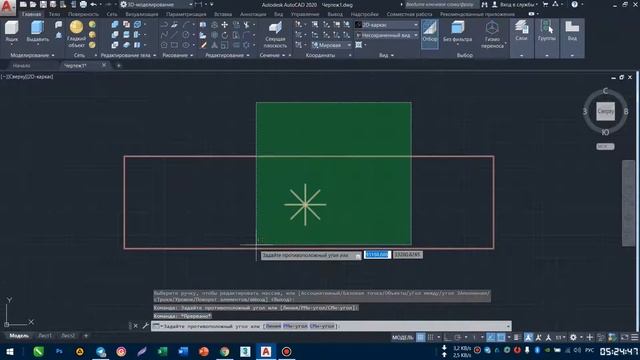The height and width of the screenshot is (360, 640).
Task: Open the Вставка ribbon tab
Action: 223,14
